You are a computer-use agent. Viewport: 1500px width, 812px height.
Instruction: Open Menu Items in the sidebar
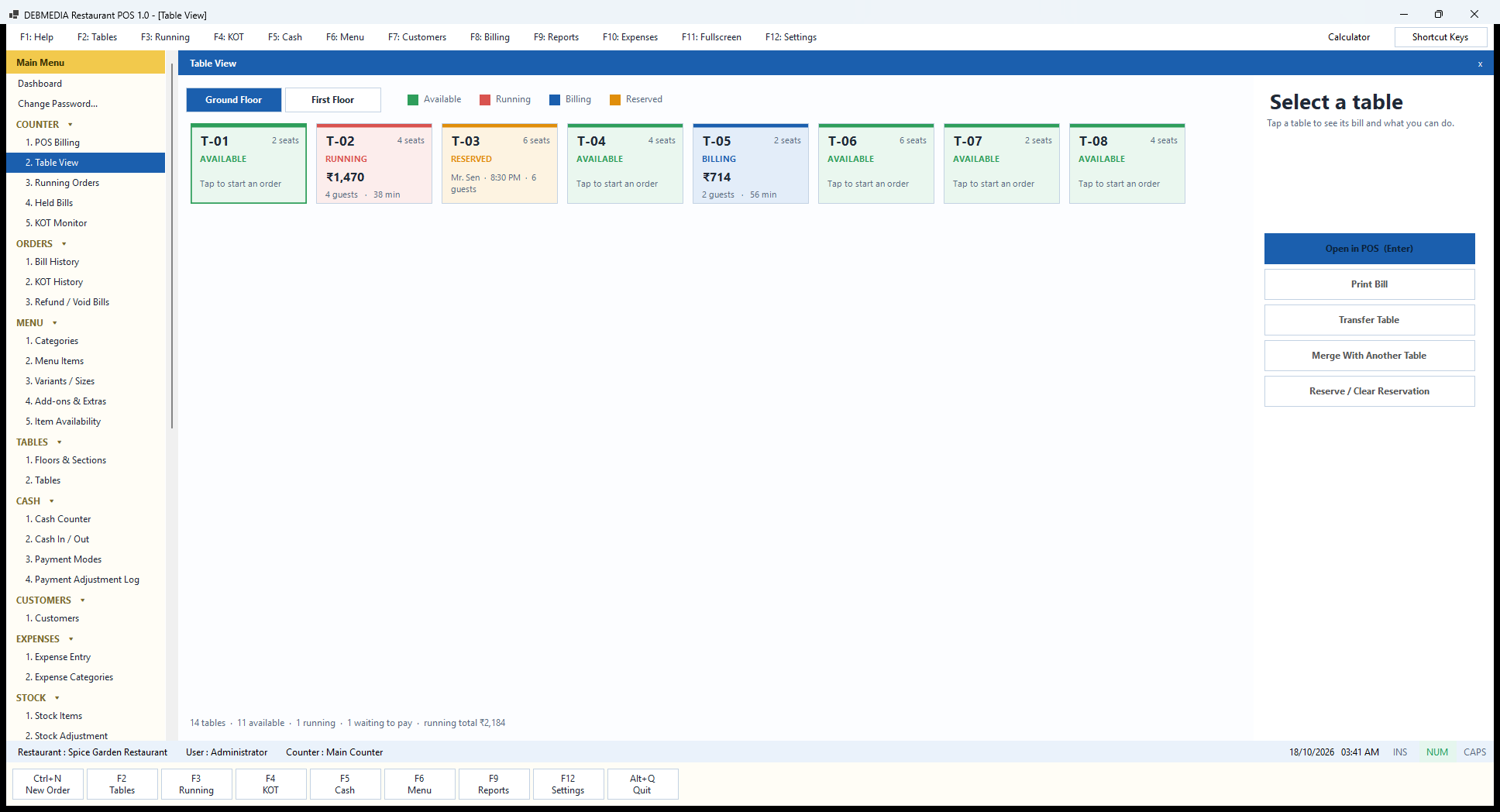[x=85, y=361]
